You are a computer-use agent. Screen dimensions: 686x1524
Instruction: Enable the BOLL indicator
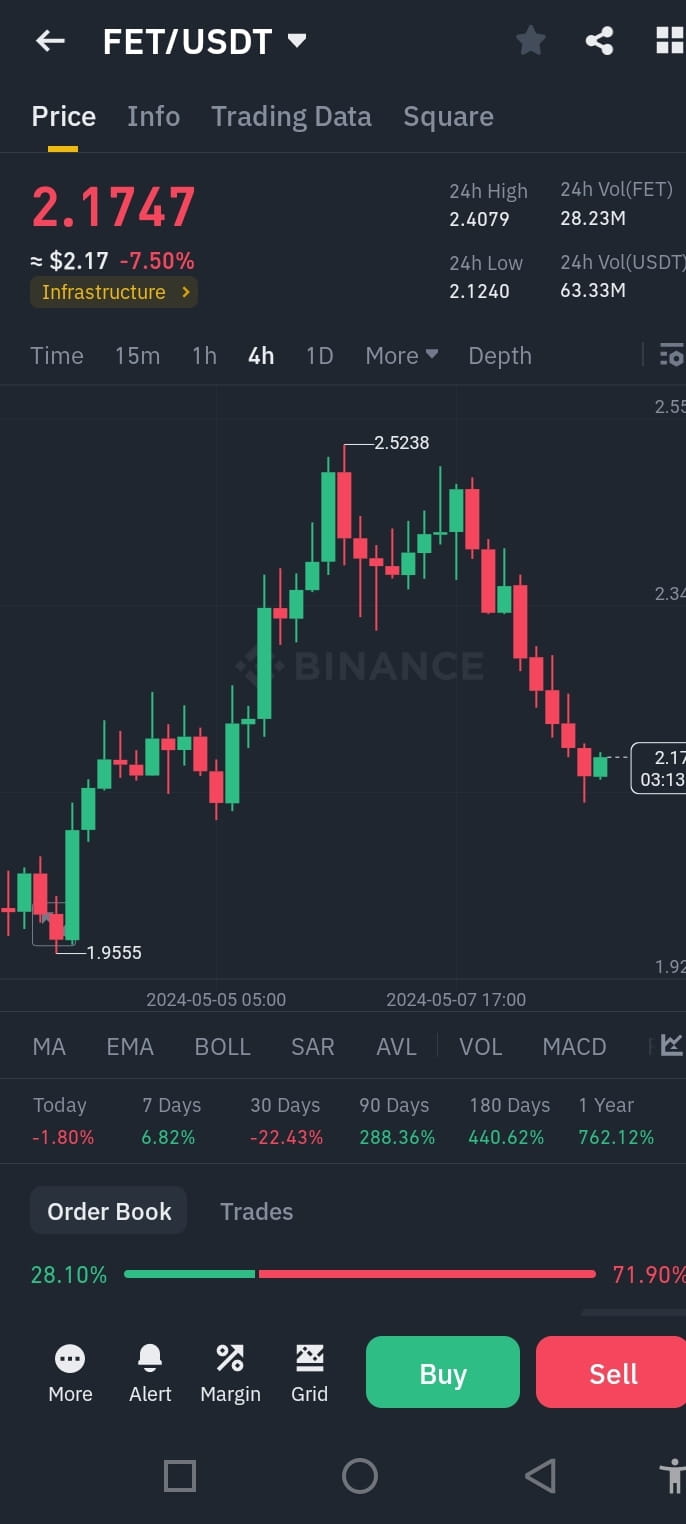pos(222,1046)
